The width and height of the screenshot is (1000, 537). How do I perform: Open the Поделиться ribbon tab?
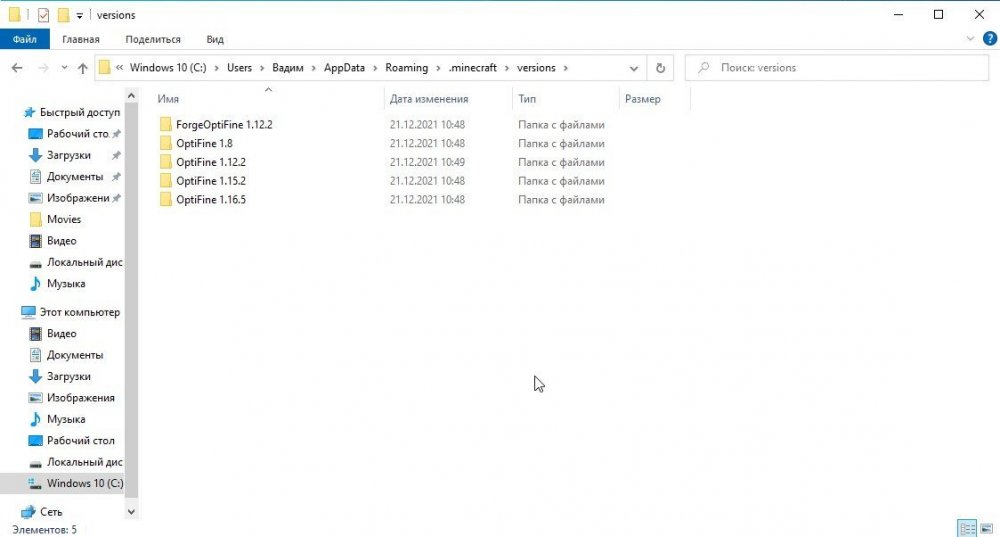(x=152, y=39)
